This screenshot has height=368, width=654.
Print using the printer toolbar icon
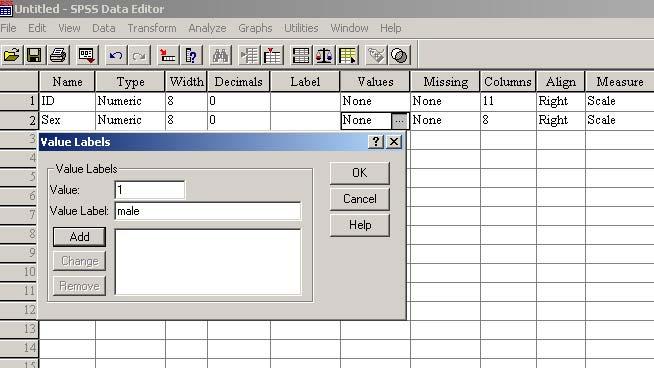58,55
